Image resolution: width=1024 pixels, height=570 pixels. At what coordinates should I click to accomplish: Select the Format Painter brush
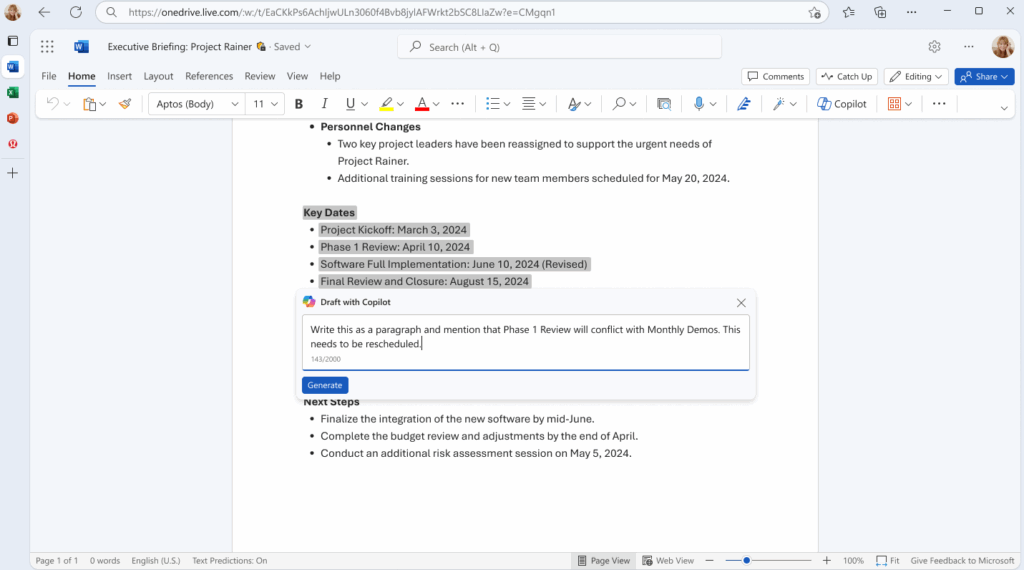tap(125, 104)
